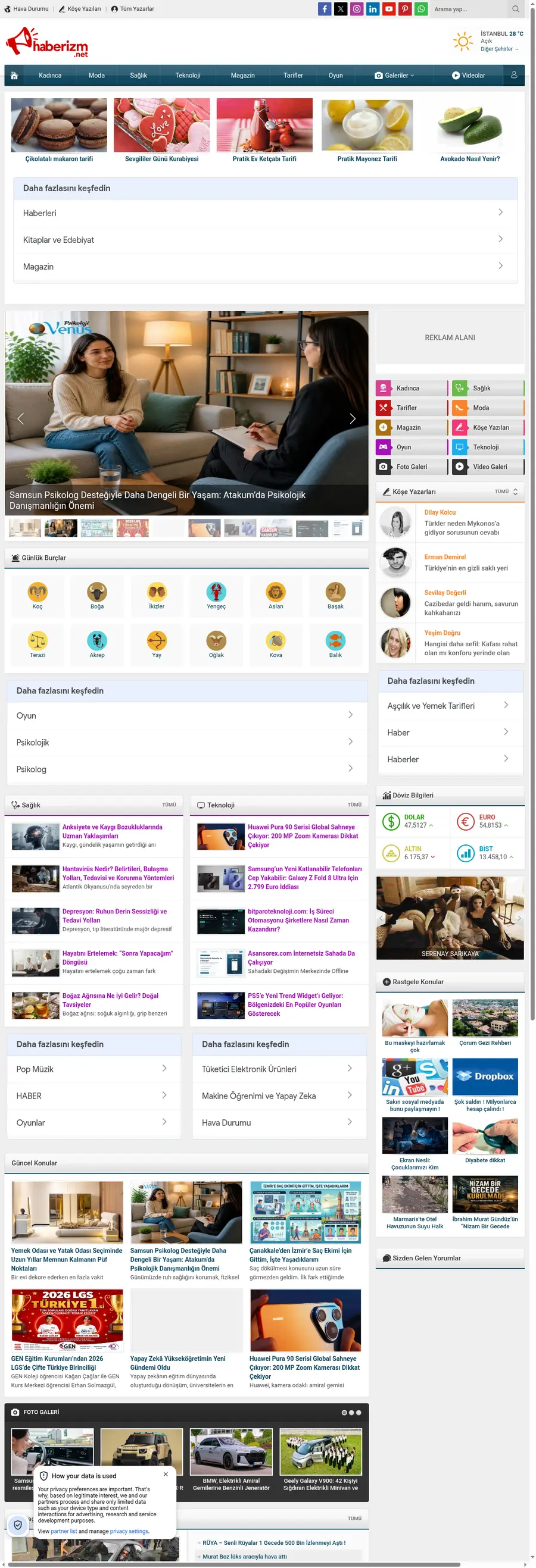Click the TÜMÜ link in Sağlık section
The image size is (536, 1568).
(x=169, y=805)
